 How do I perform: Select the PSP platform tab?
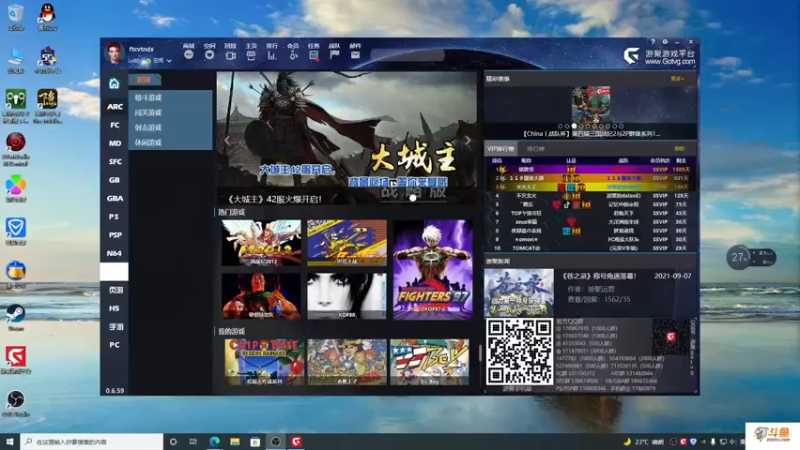114,235
